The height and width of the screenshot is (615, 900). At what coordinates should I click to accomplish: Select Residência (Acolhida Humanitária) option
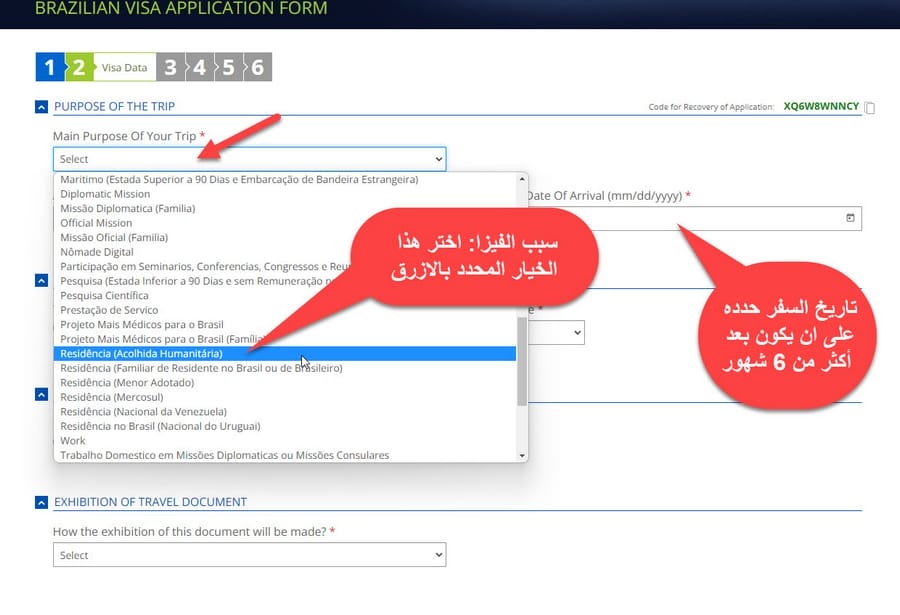pos(141,354)
